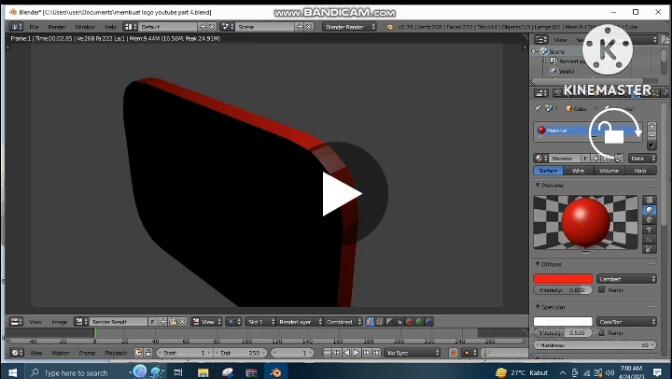
Task: Open the Data link dropdown
Action: pyautogui.click(x=642, y=158)
